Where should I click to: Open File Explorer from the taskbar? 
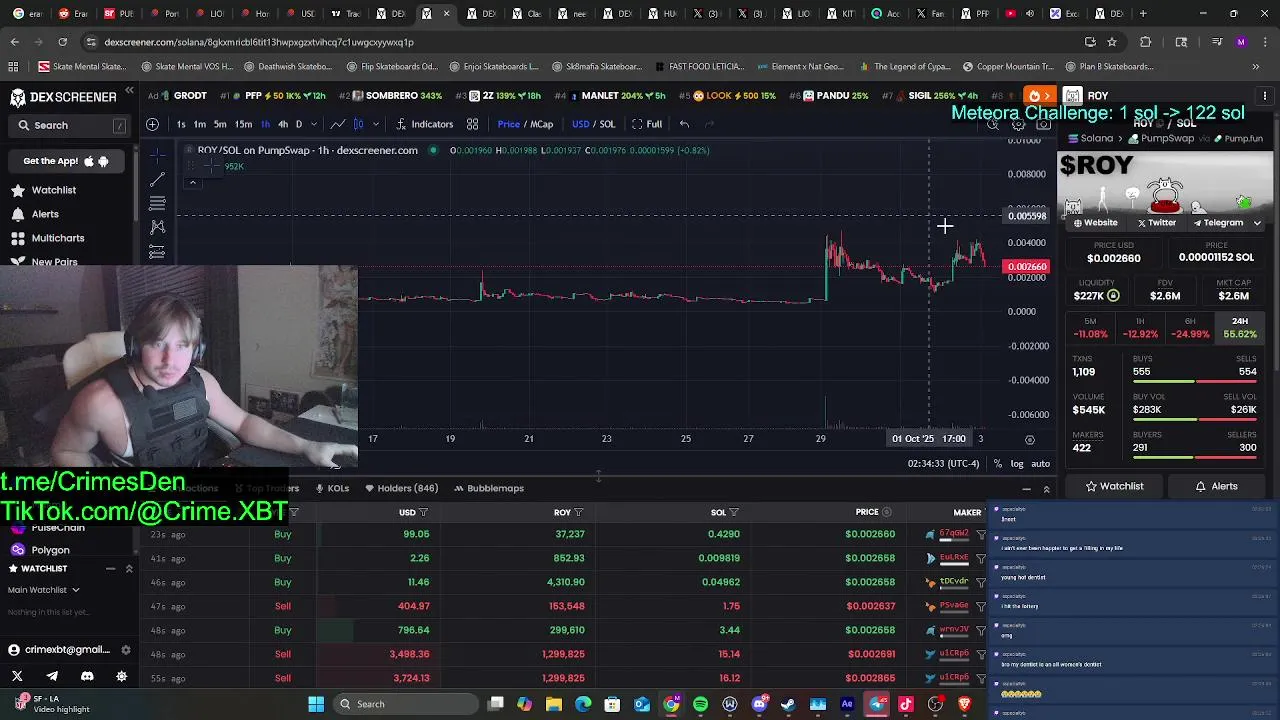tap(554, 704)
